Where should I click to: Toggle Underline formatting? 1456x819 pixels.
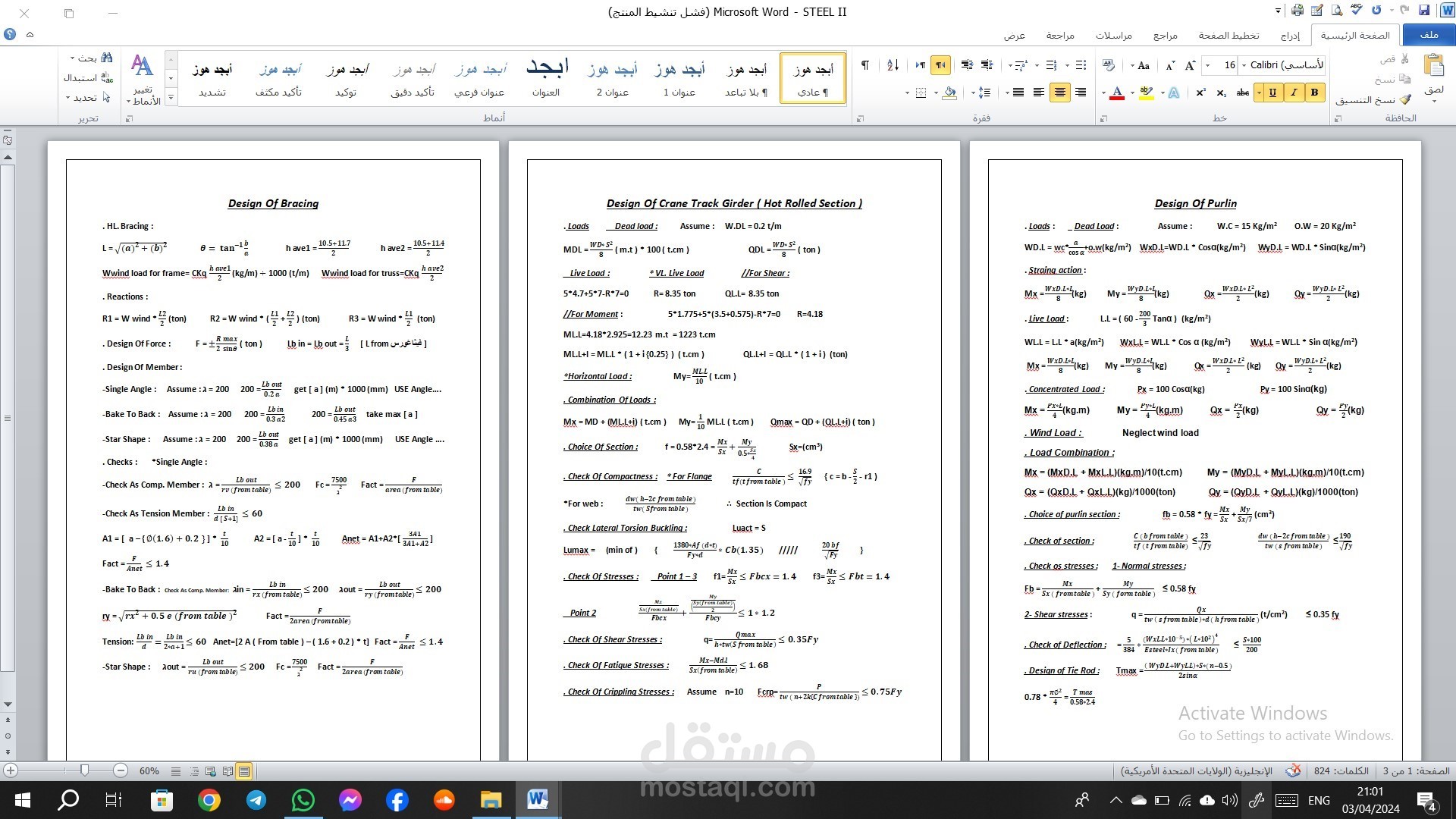click(x=1272, y=93)
